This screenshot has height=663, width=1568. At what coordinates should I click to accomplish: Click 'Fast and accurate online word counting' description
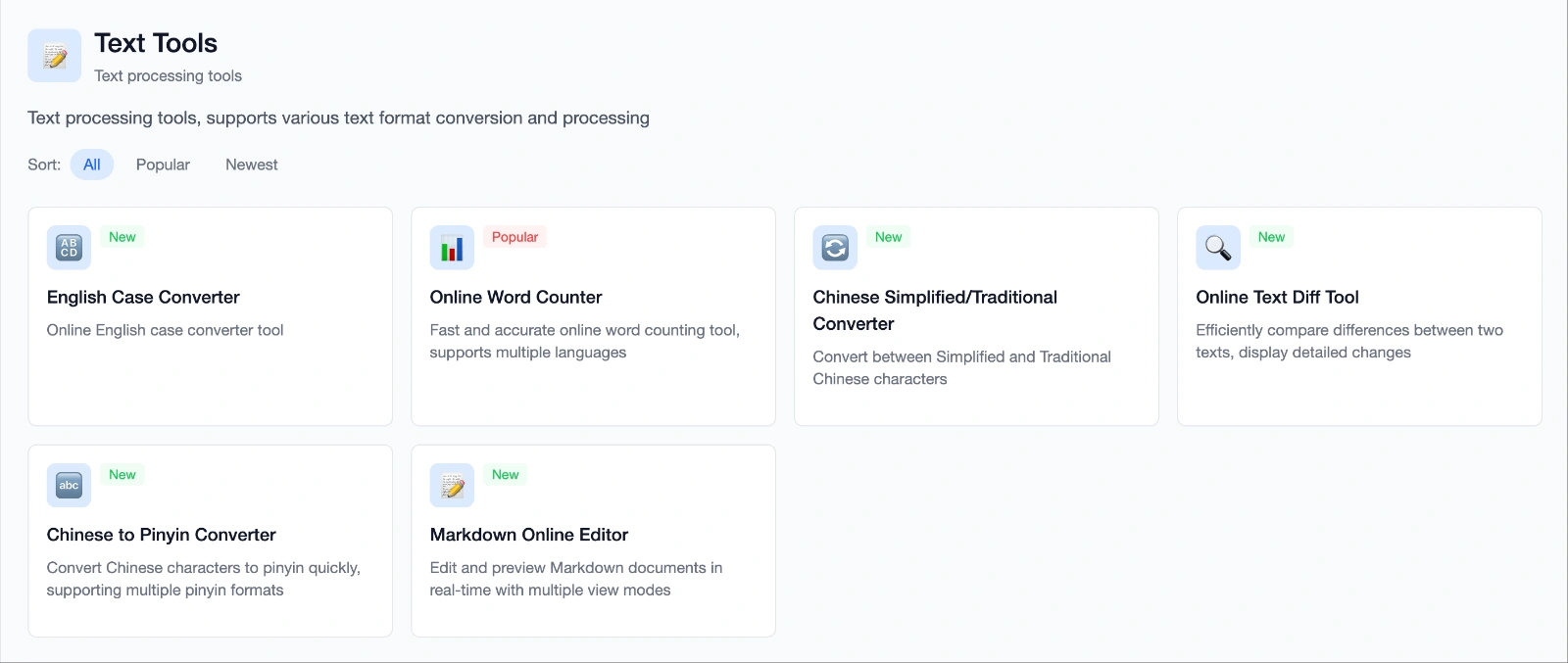point(585,342)
